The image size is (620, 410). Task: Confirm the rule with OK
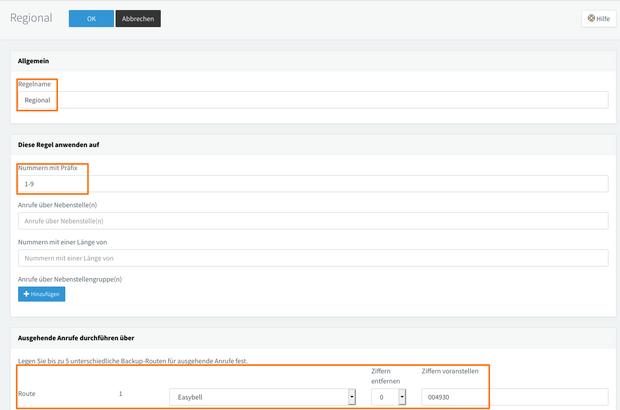91,18
